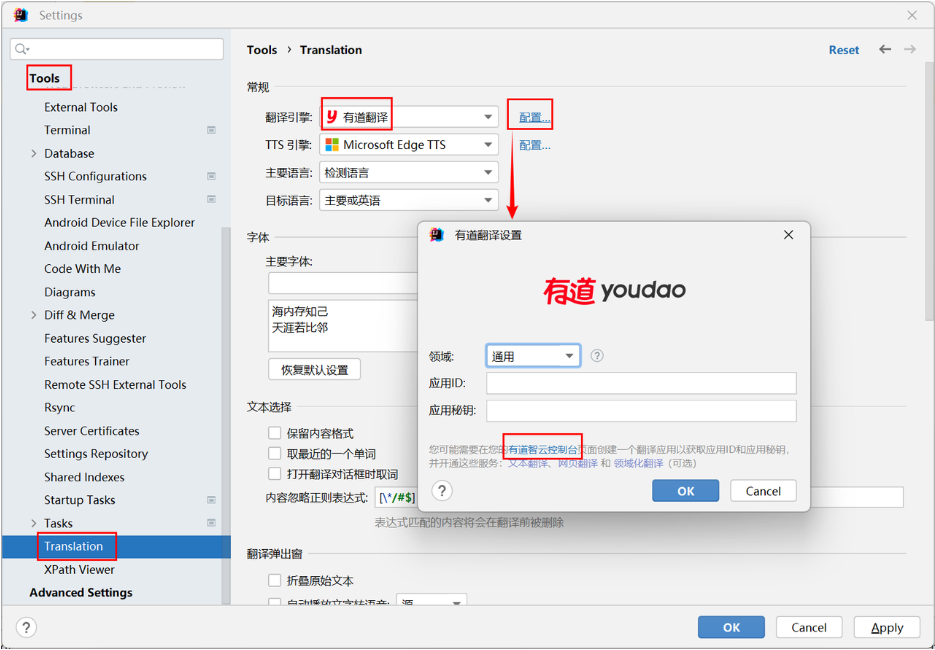The image size is (935, 650).
Task: Click 配置... link next to 翻译引擎
Action: click(x=534, y=117)
